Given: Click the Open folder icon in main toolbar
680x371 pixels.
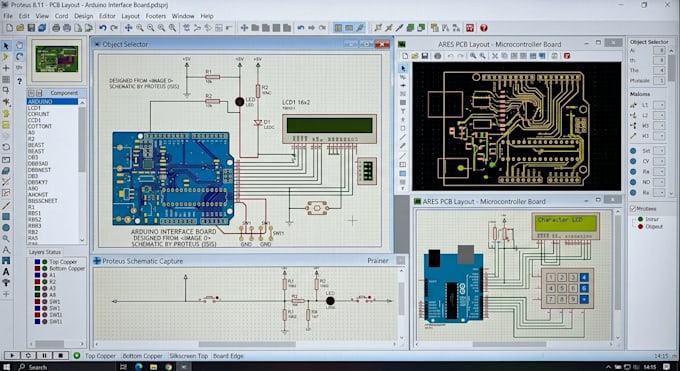Looking at the screenshot, I should [x=20, y=28].
